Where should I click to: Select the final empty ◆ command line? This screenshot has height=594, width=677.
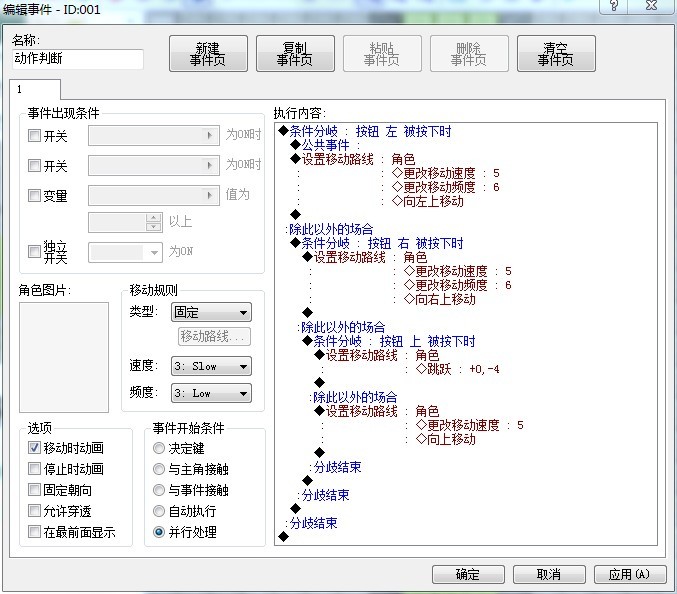click(x=284, y=537)
